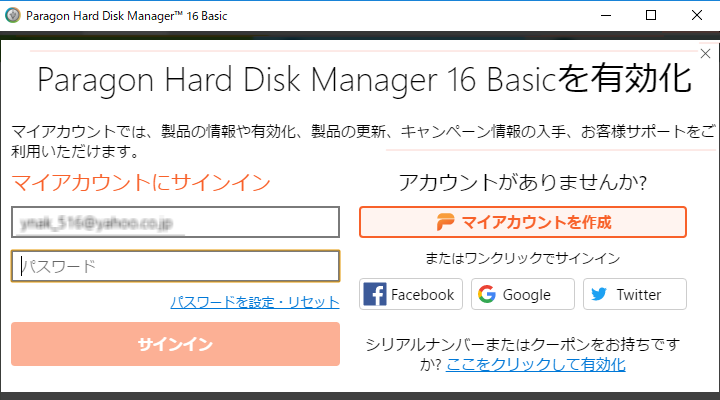Click into the パスワード field
Image resolution: width=720 pixels, height=400 pixels.
coord(175,266)
